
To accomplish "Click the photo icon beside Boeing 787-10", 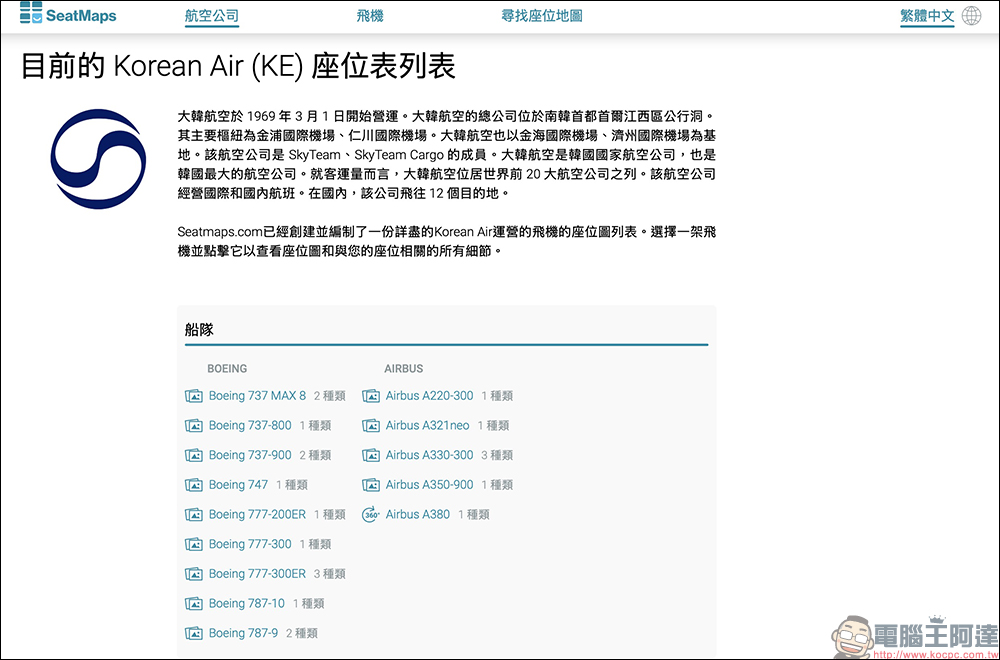I will pos(194,603).
